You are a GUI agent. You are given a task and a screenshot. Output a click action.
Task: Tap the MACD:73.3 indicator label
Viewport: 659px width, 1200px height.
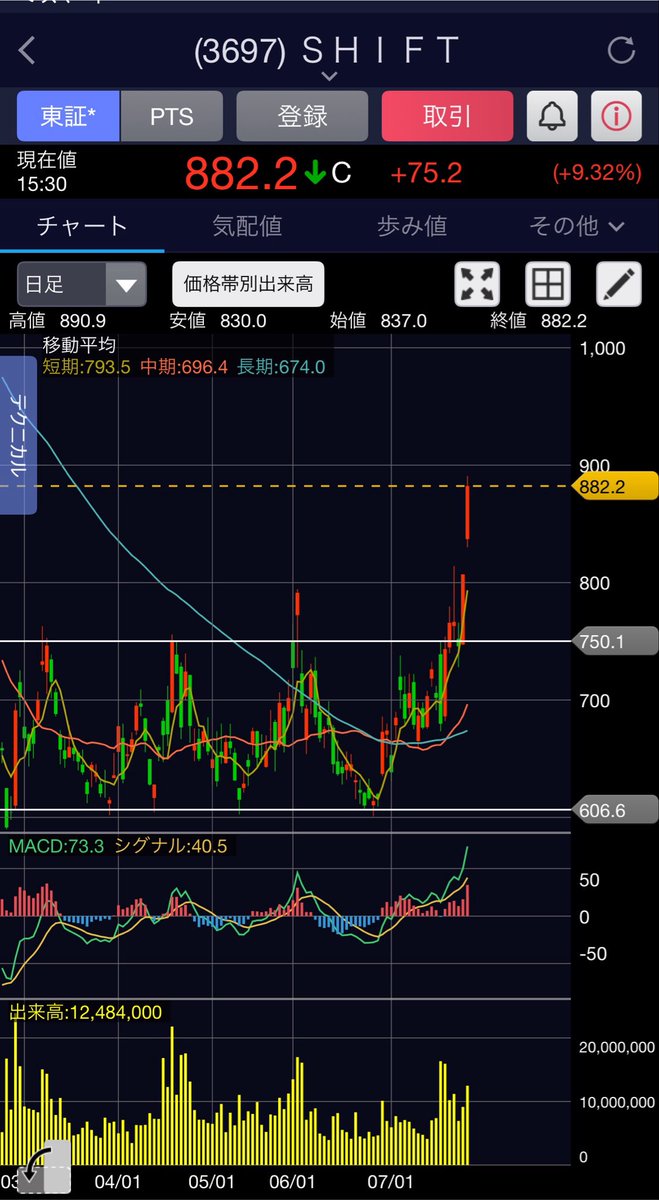click(x=57, y=847)
